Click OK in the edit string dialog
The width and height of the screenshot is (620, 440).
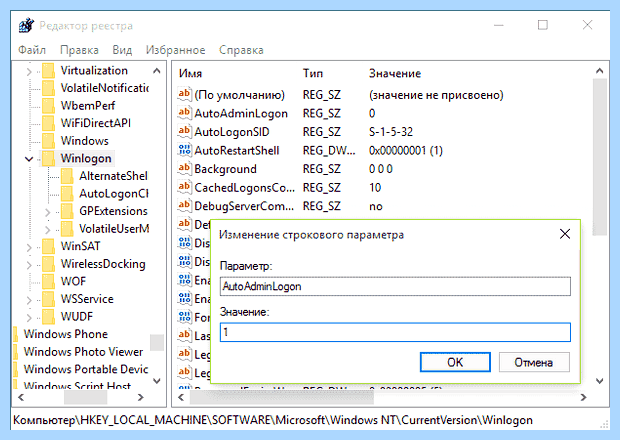click(x=455, y=362)
